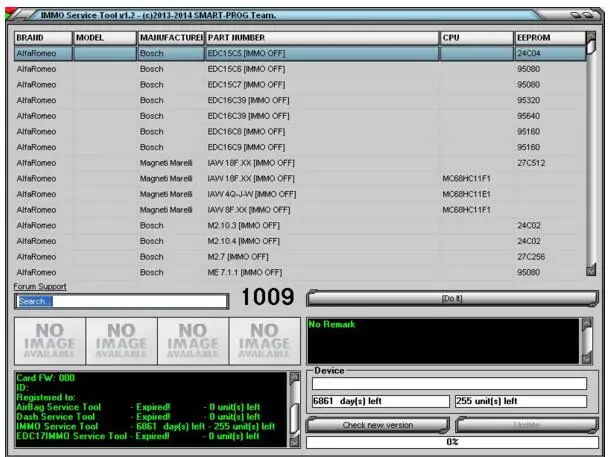Viewport: 610px width, 457px height.
Task: Click scroll-up arrow of card info panel
Action: 294,377
